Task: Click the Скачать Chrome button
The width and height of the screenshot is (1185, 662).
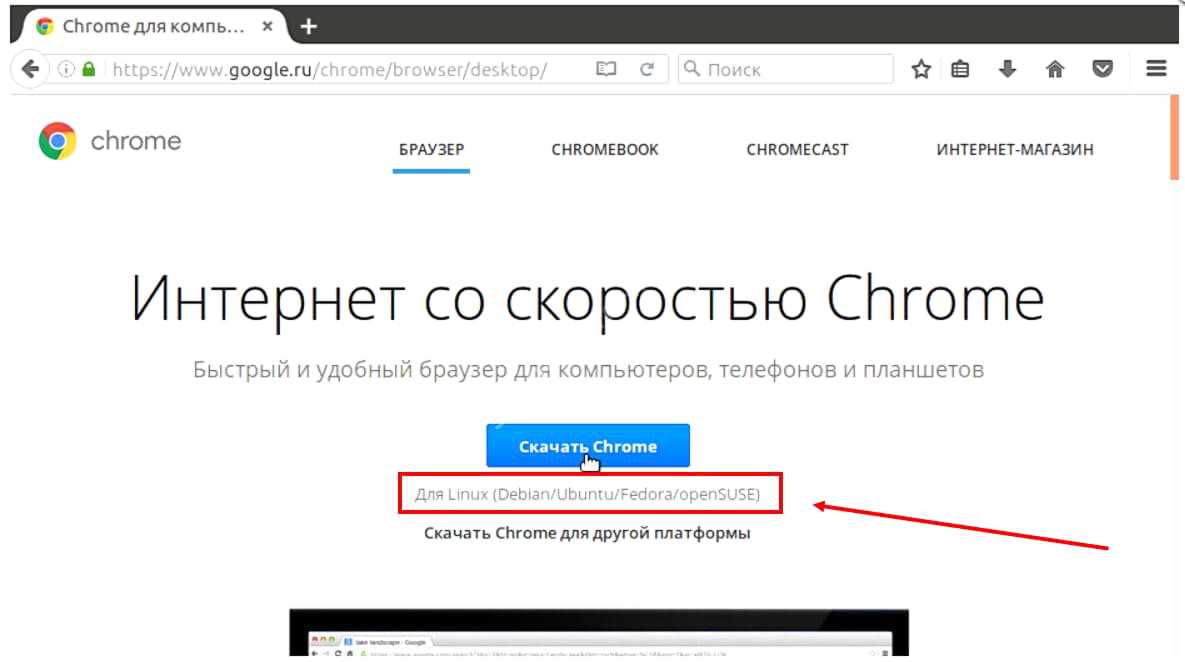Action: click(x=588, y=446)
